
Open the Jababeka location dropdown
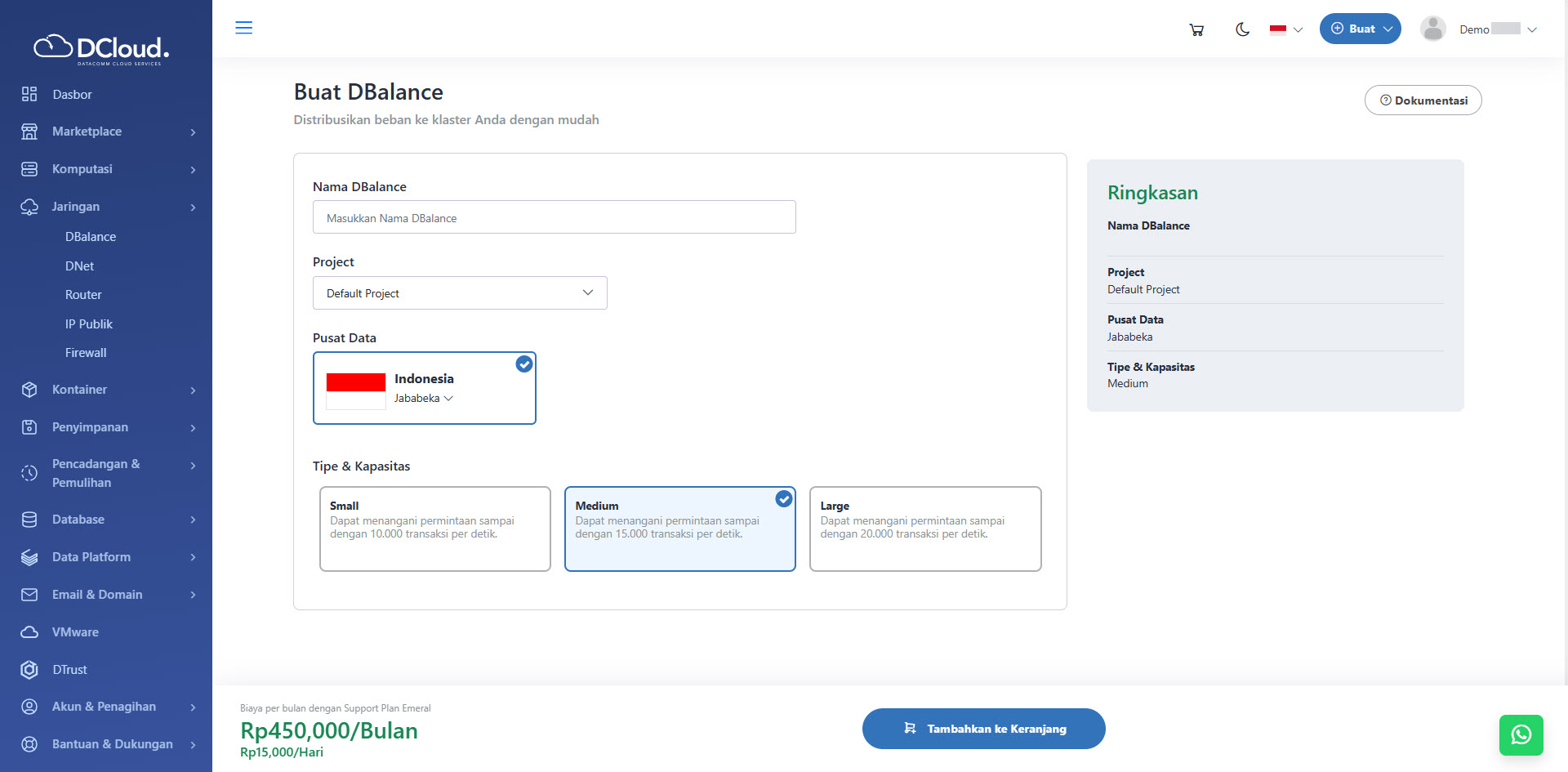pyautogui.click(x=423, y=399)
